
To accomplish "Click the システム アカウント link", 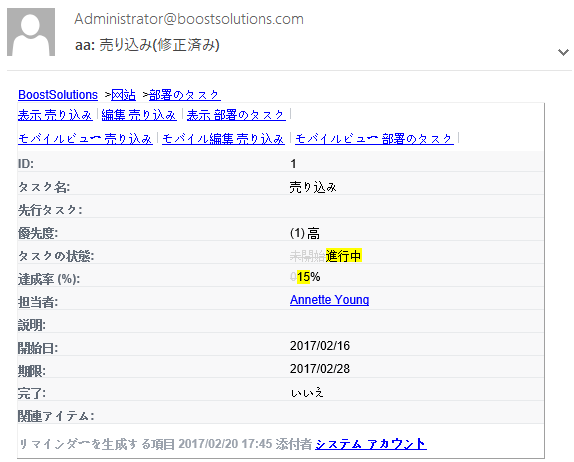I will [371, 444].
